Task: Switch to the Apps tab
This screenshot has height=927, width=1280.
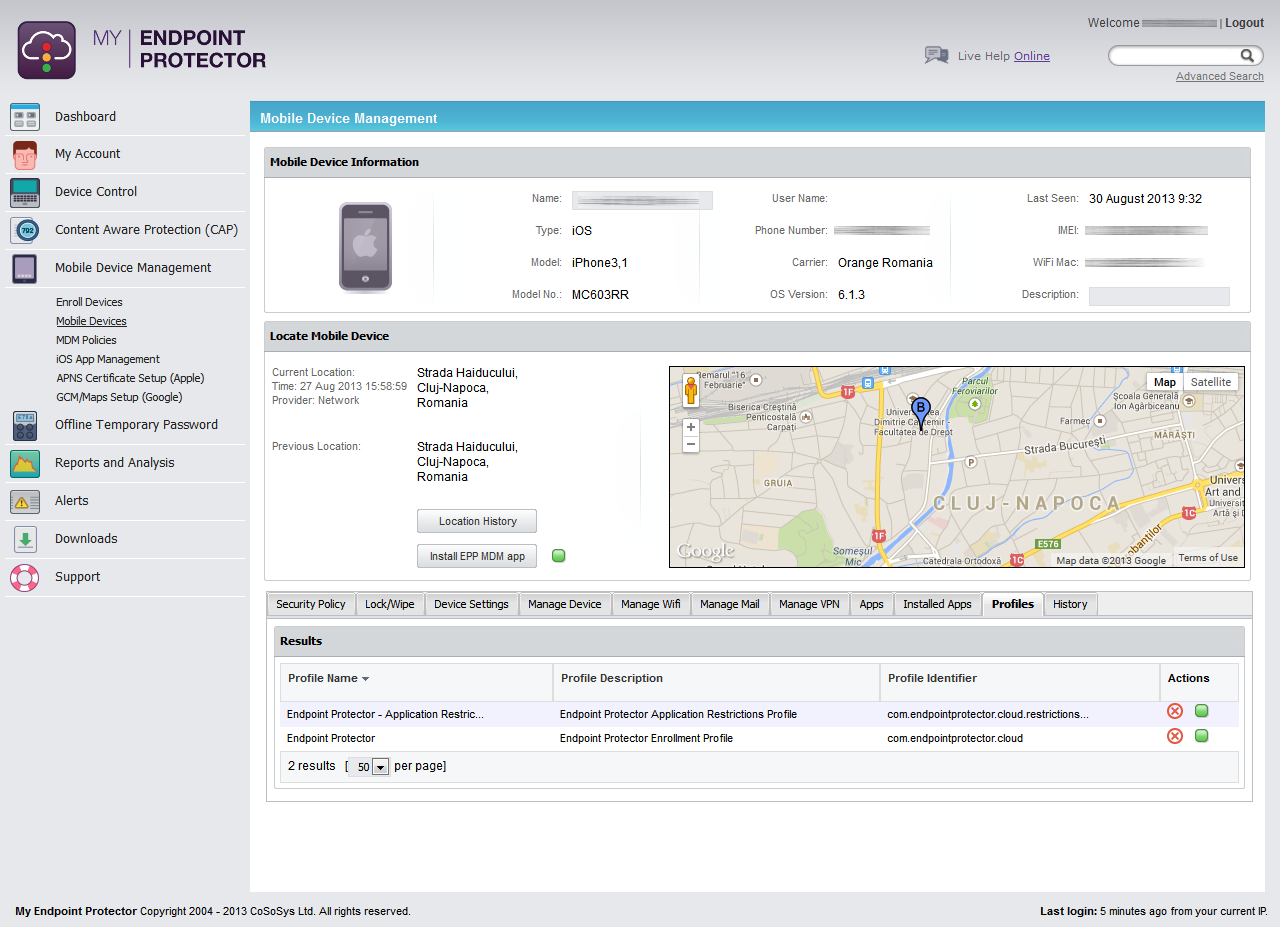Action: pos(872,604)
